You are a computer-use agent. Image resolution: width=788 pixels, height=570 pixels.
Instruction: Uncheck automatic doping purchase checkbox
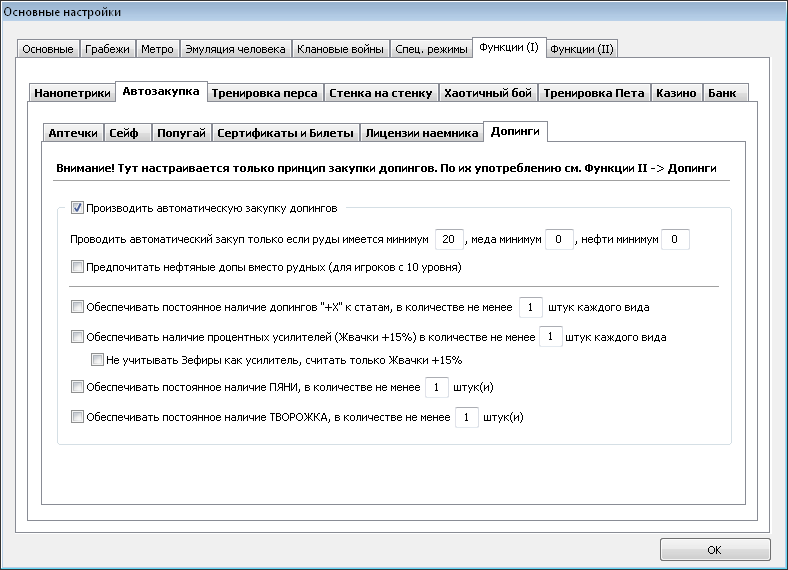(77, 208)
